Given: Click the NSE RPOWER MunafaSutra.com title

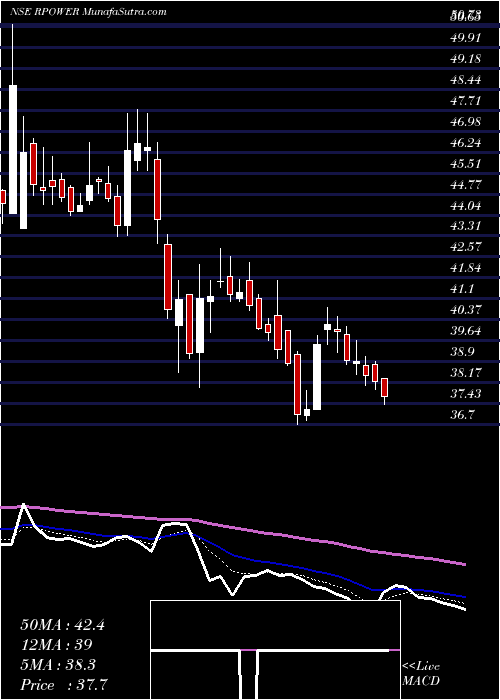Looking at the screenshot, I should tap(88, 12).
